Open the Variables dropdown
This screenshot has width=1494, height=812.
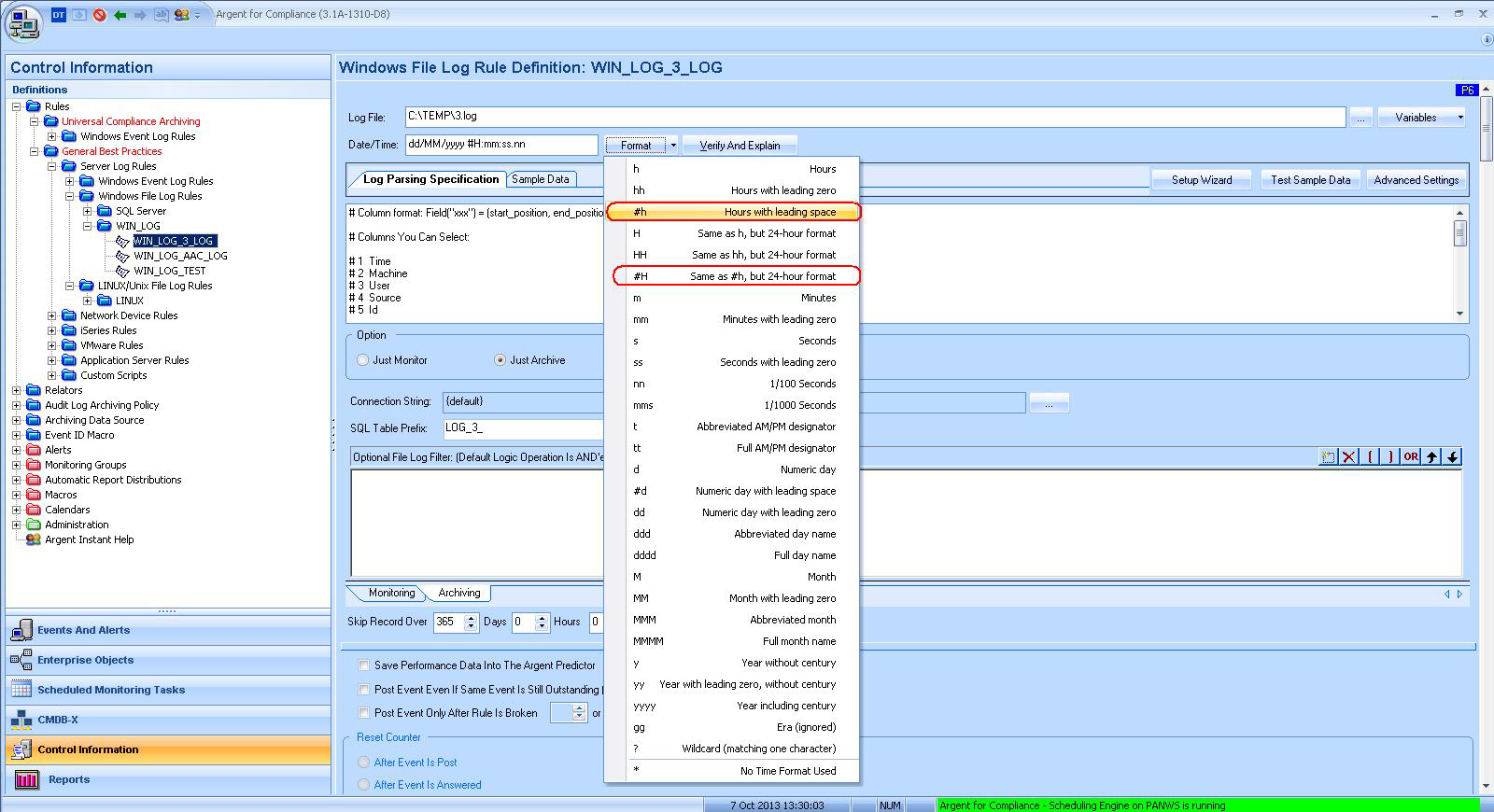1422,118
